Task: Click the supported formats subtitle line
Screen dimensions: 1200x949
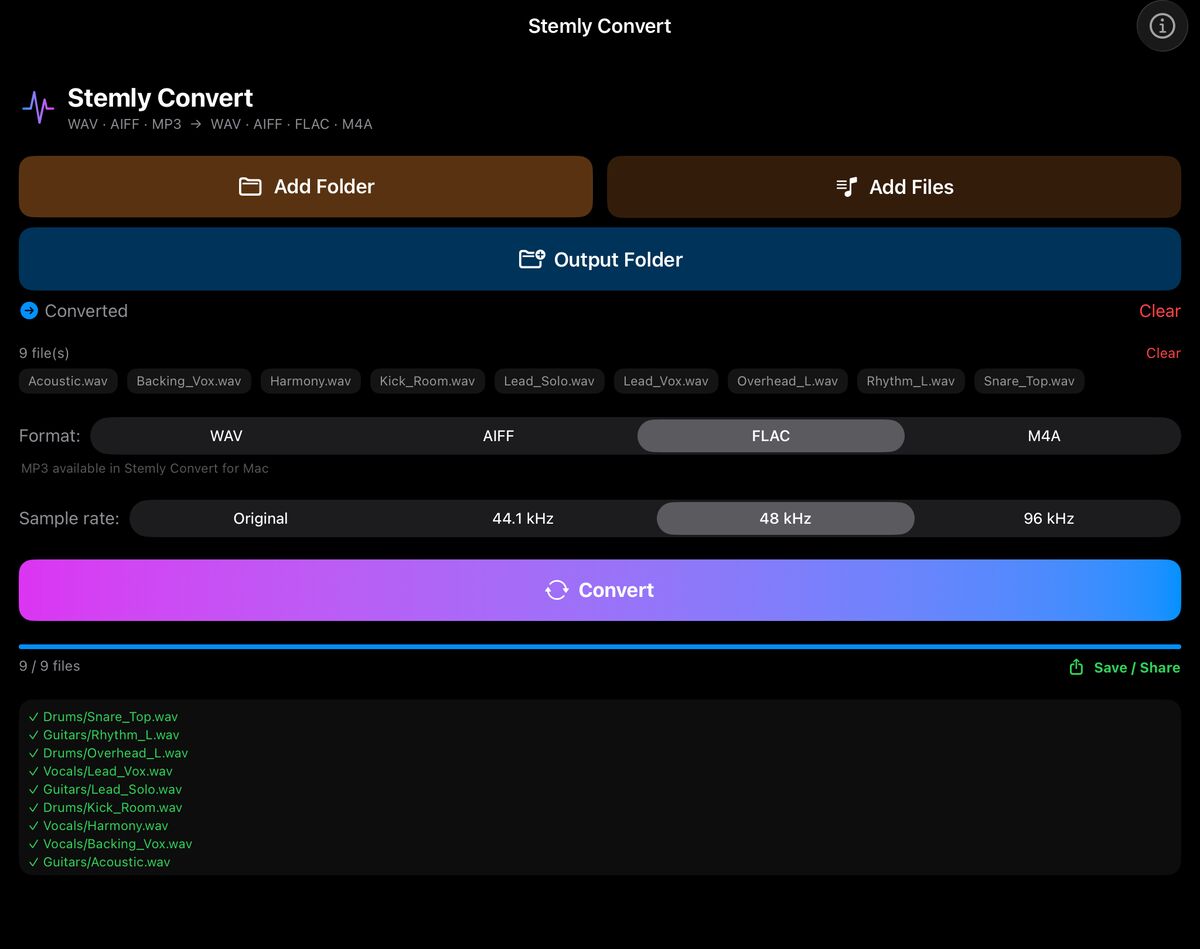Action: click(220, 124)
